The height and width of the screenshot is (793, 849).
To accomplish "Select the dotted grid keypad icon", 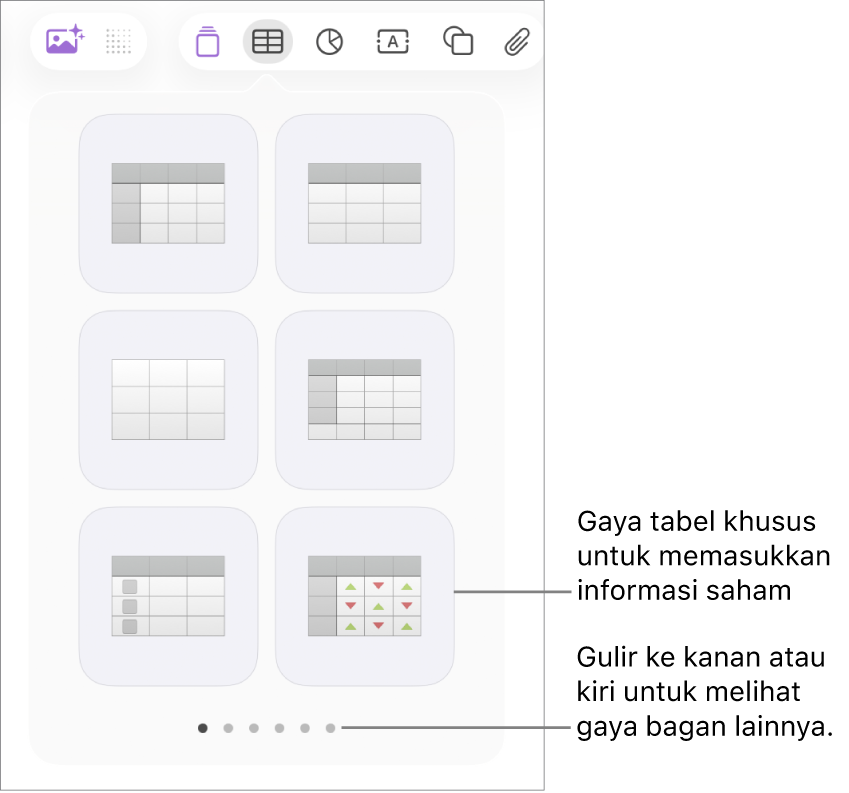I will coord(118,41).
